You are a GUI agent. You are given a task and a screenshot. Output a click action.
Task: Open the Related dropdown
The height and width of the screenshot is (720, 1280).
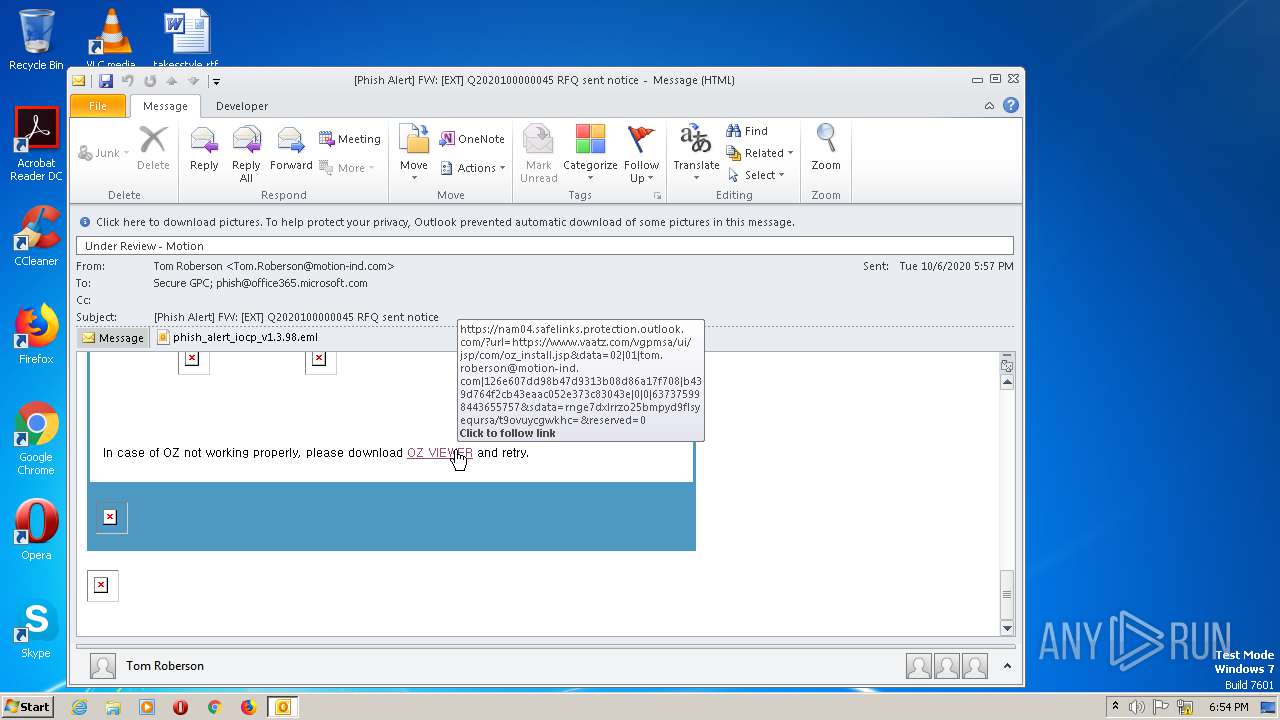coord(760,153)
